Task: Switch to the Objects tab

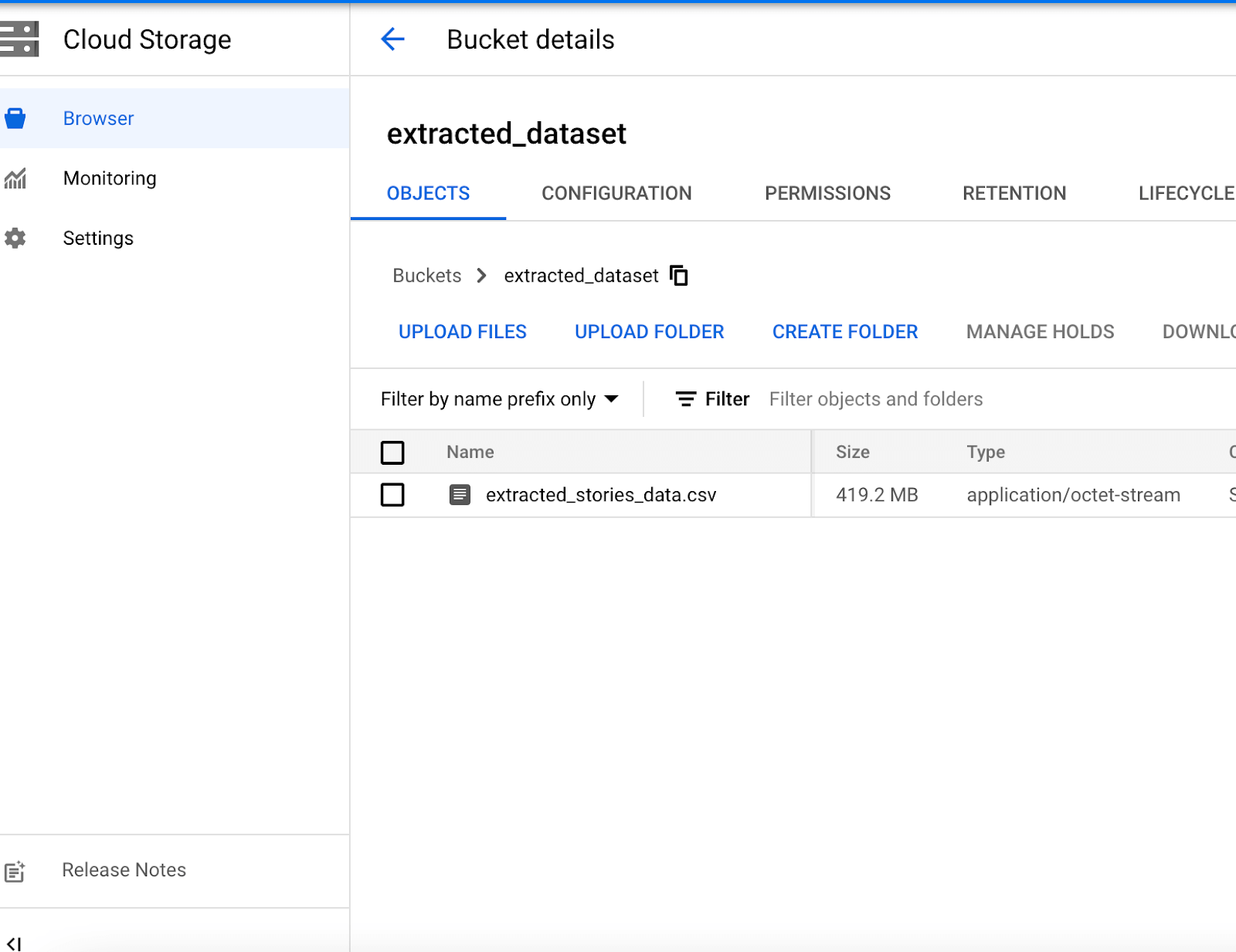Action: pos(428,193)
